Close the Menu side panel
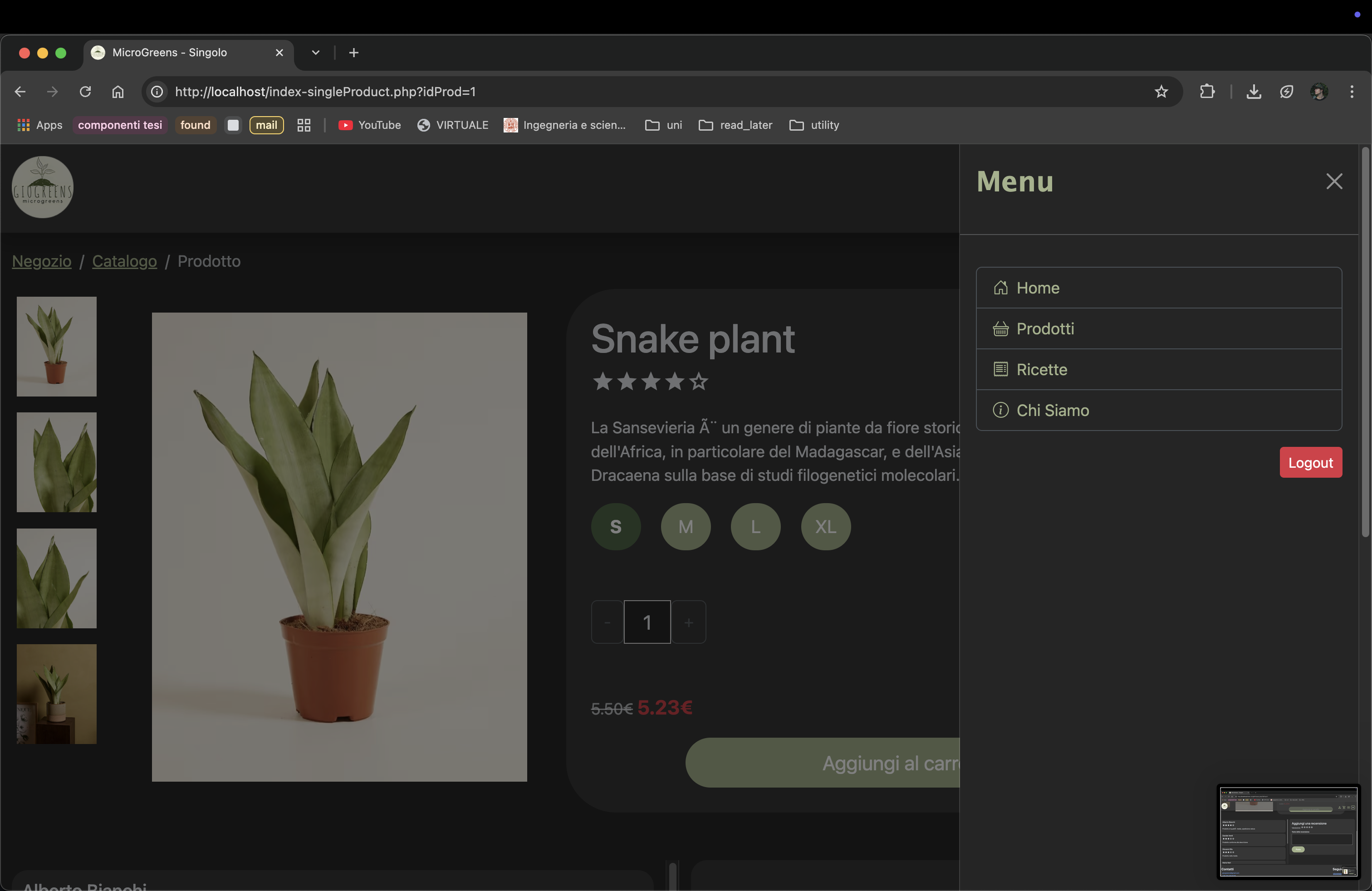 (x=1333, y=181)
